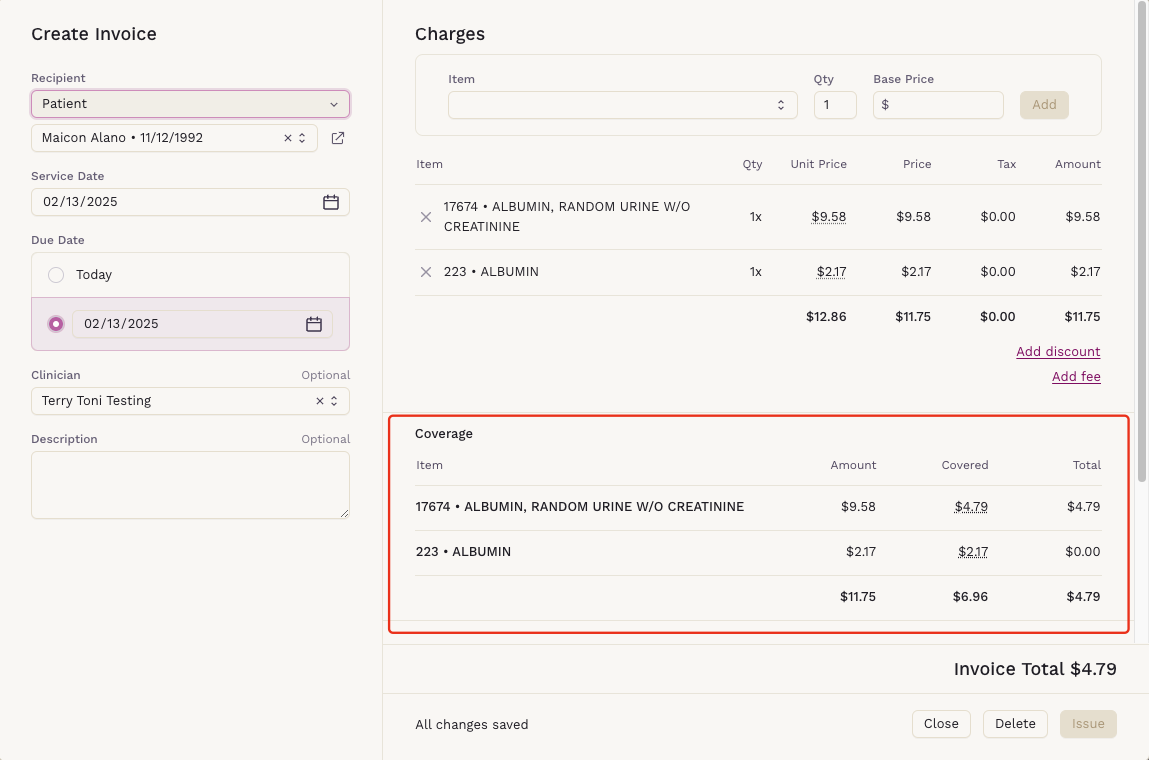Expand the patient selector arrows
This screenshot has height=760, width=1149.
302,138
